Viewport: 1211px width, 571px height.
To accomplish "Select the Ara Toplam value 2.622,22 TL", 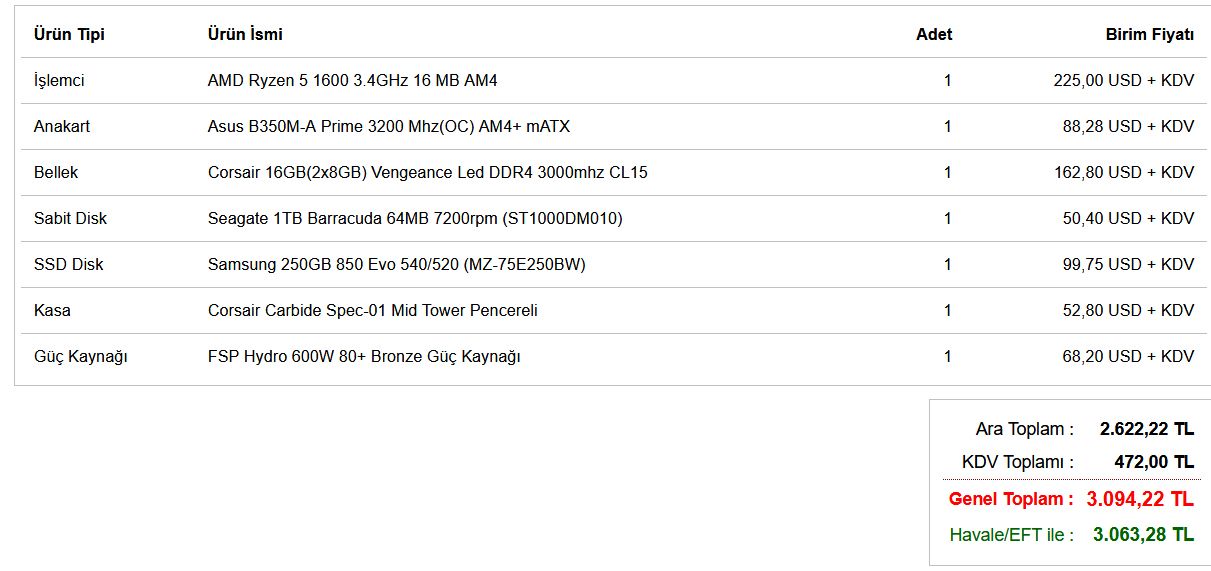I will [1146, 429].
